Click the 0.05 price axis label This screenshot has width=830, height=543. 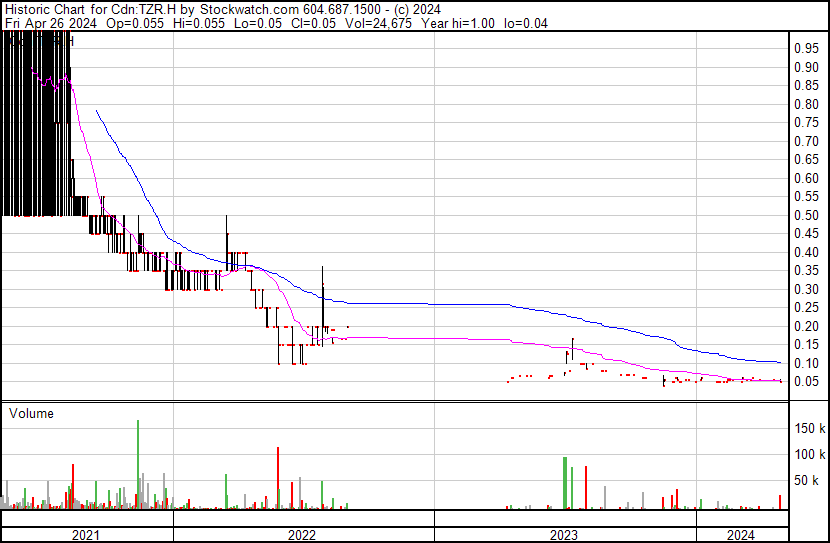click(x=807, y=382)
